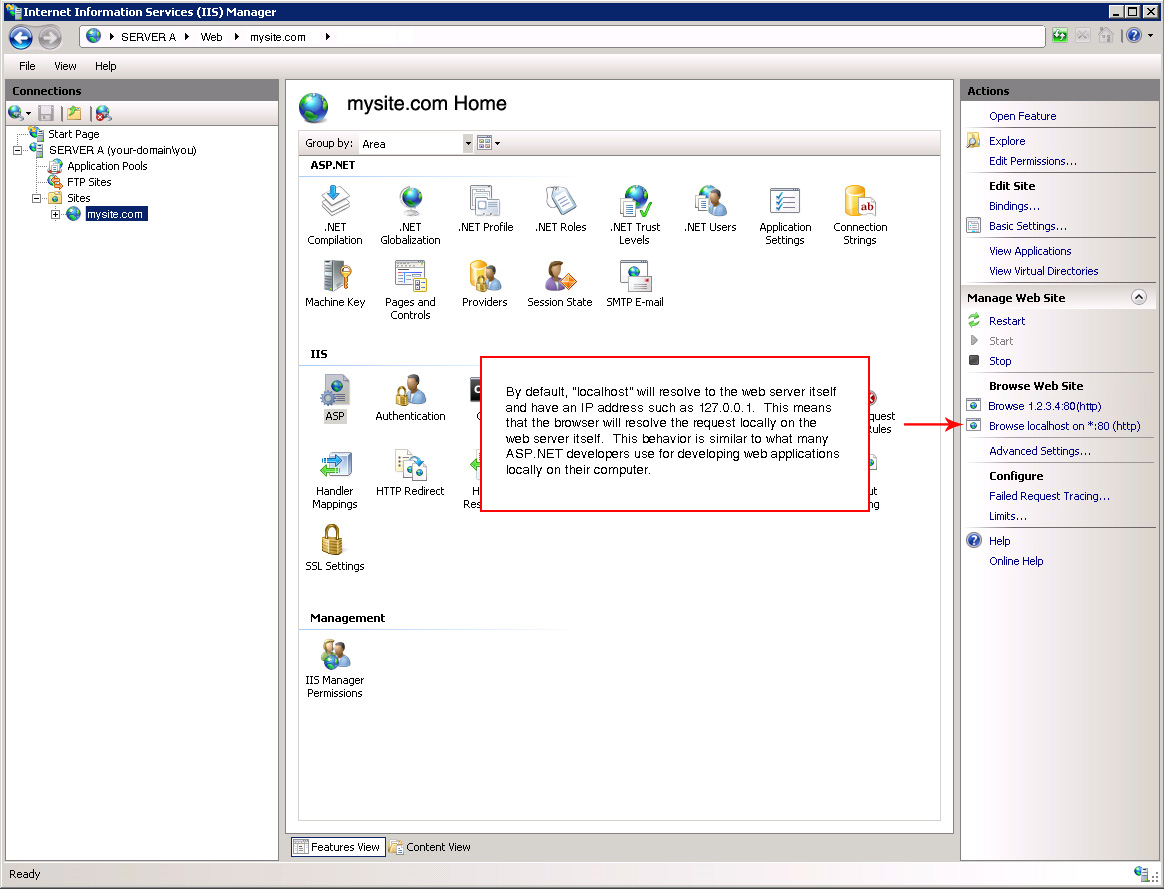Click View Applications link
The height and width of the screenshot is (889, 1164).
[1030, 252]
